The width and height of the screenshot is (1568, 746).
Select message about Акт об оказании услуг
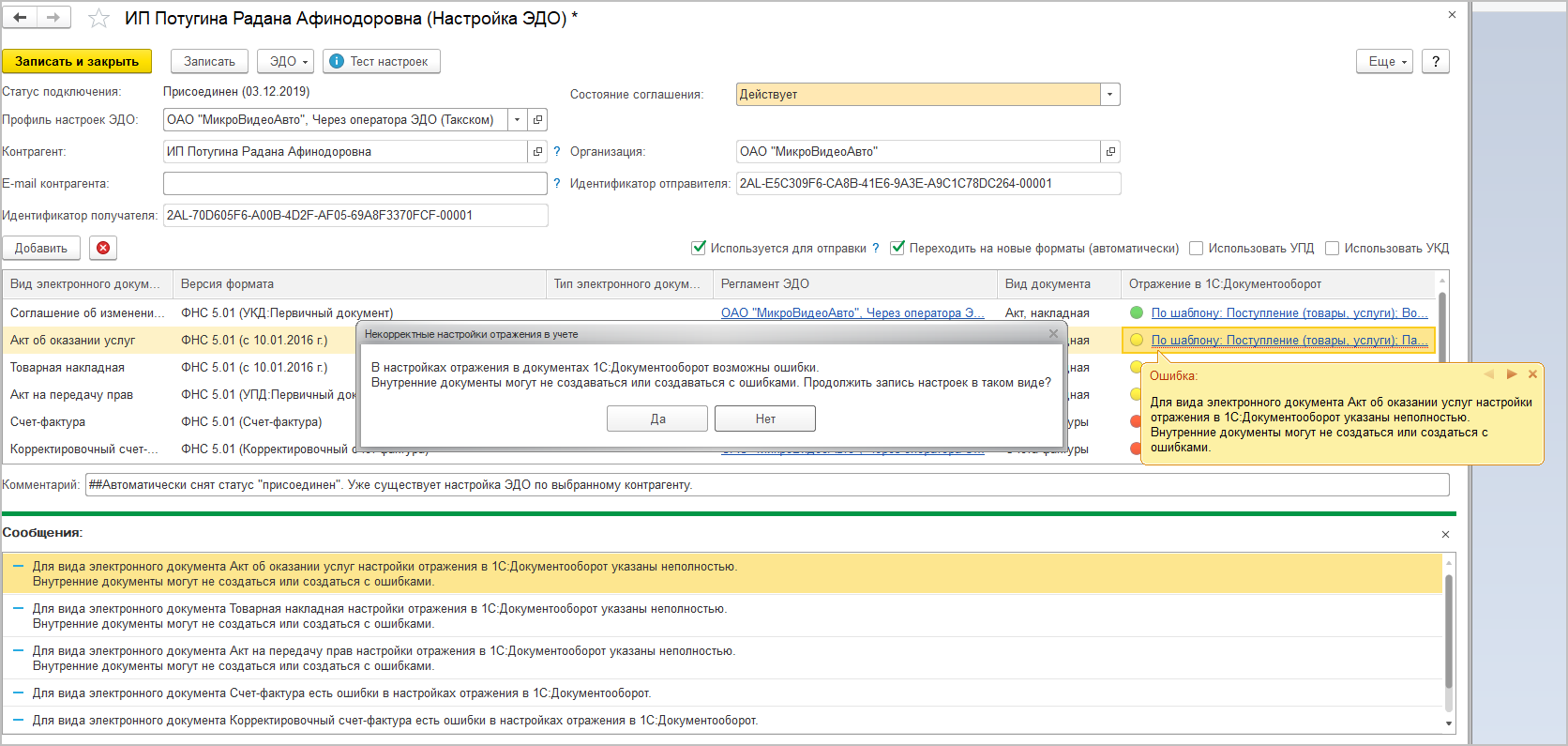click(x=722, y=573)
